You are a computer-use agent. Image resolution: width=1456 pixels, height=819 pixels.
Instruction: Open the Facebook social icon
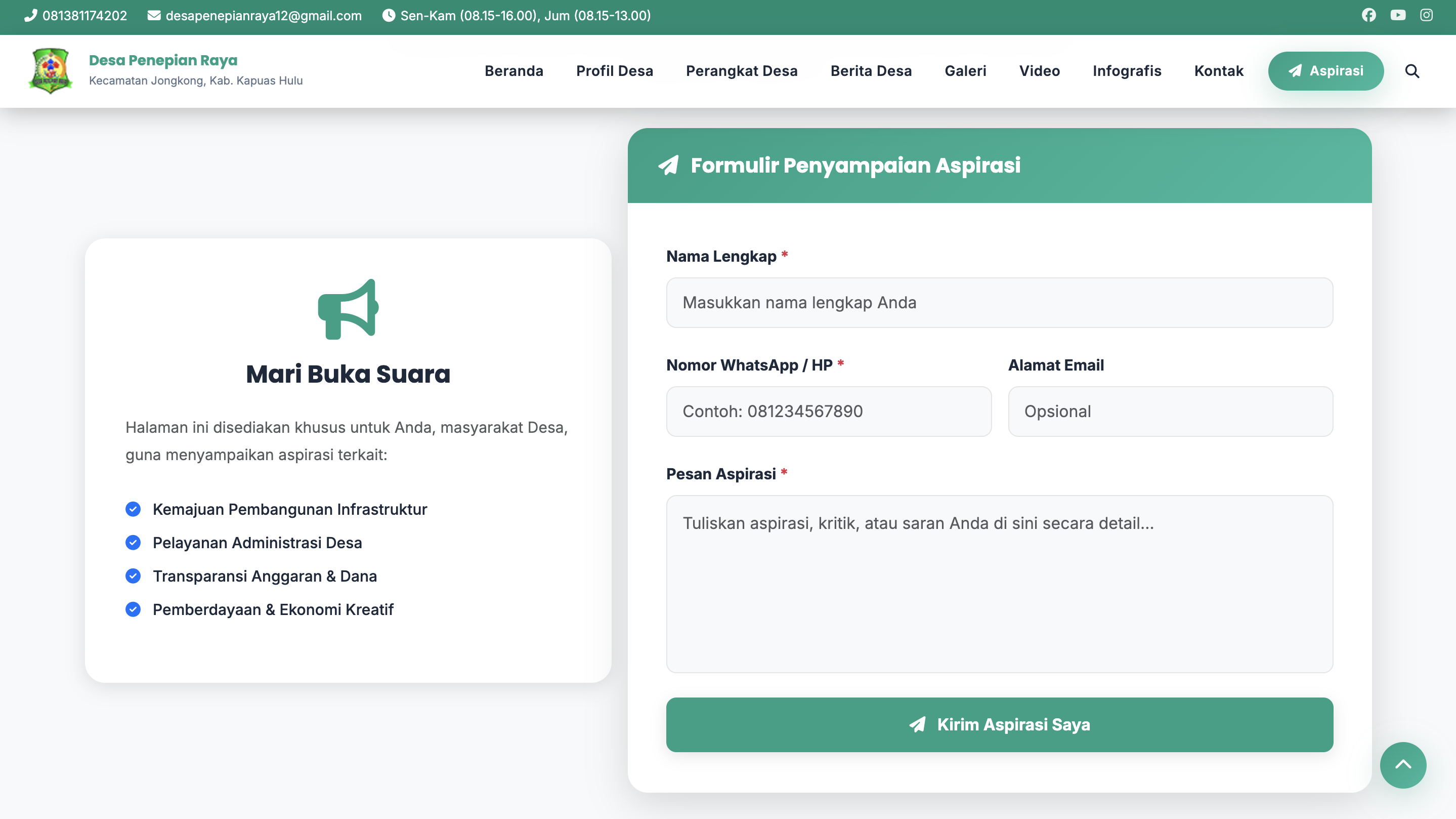click(x=1368, y=15)
